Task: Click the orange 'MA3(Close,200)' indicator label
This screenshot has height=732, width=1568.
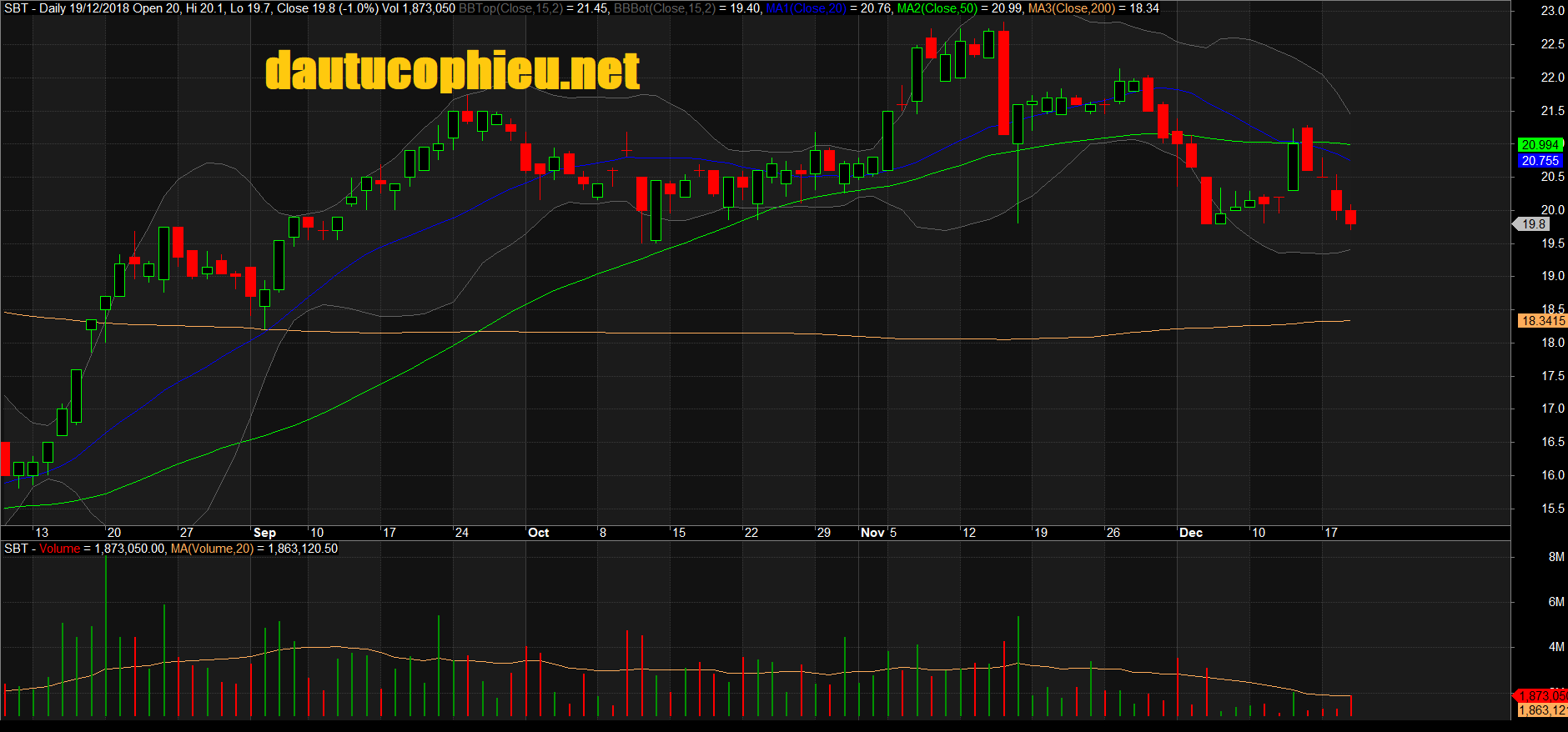Action: pos(1072,8)
